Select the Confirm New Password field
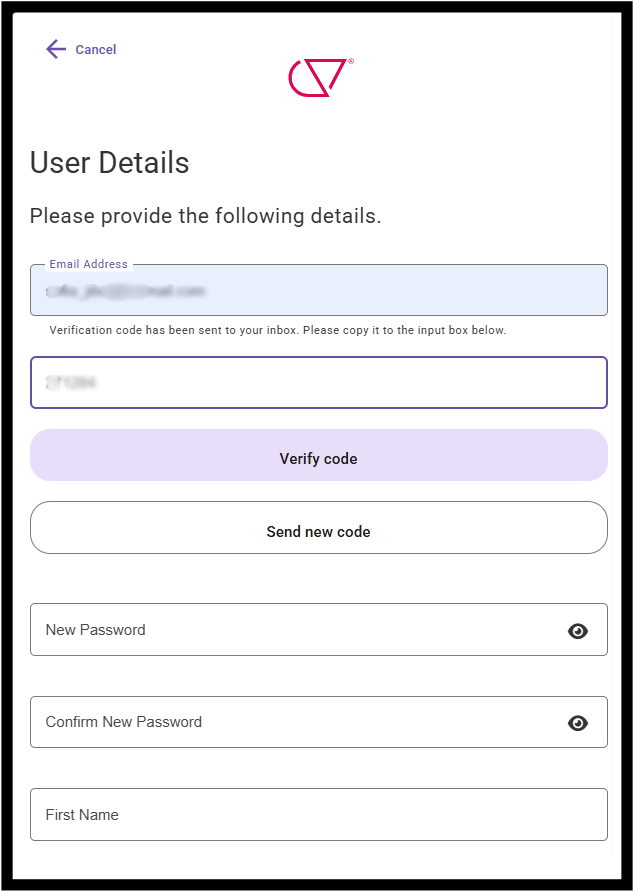Image resolution: width=633 pixels, height=891 pixels. point(300,722)
